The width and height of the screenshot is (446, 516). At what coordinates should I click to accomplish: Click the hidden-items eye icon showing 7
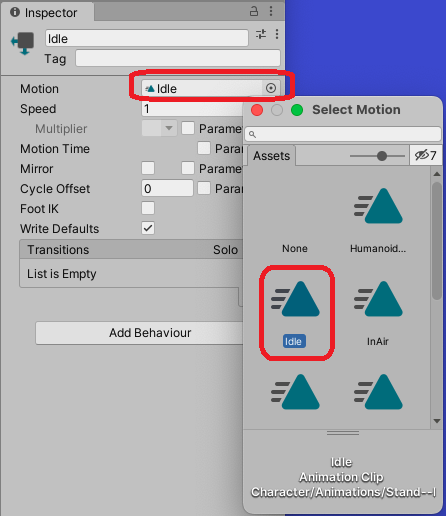click(x=425, y=155)
